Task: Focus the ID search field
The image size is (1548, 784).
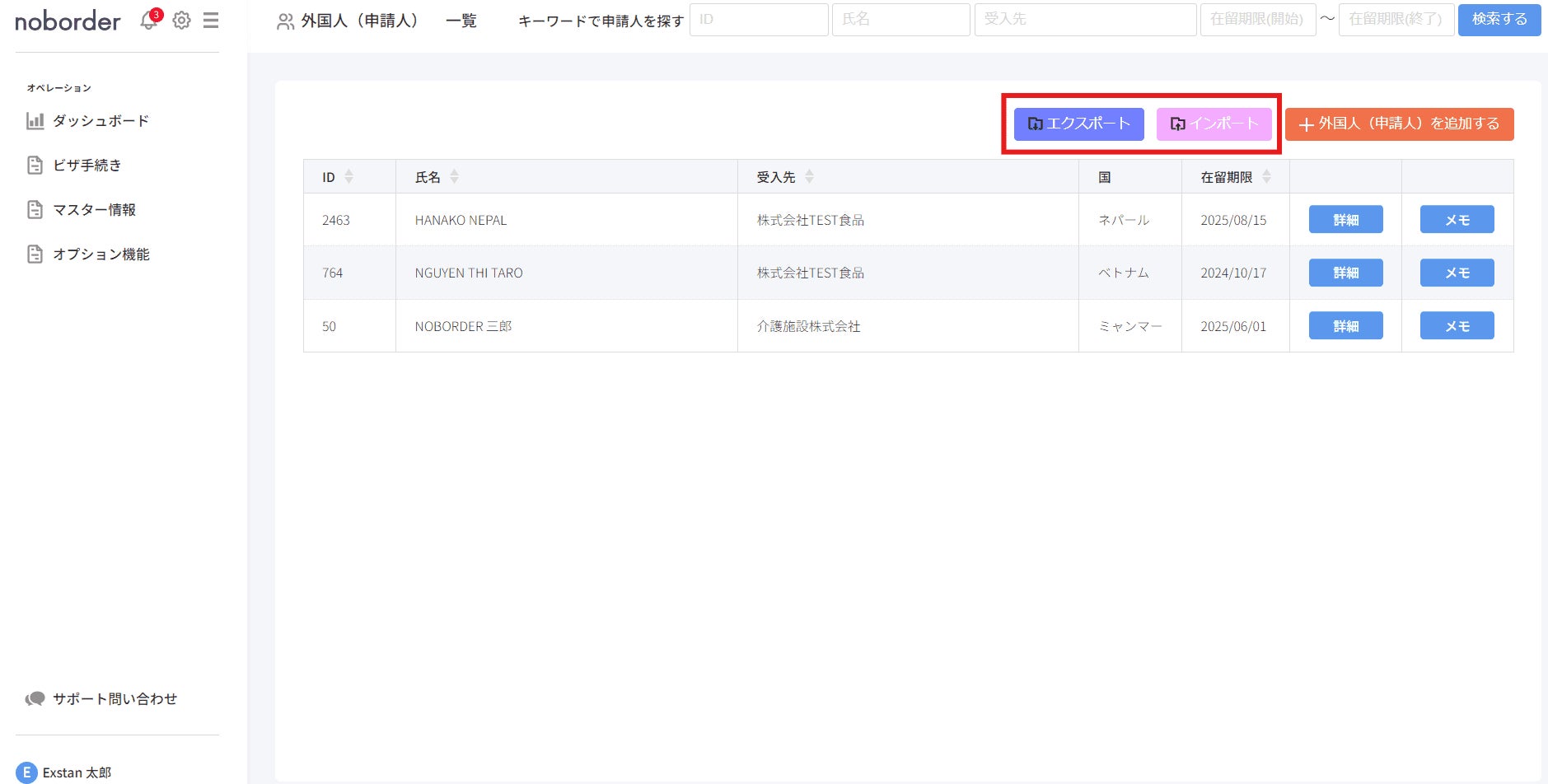Action: (759, 19)
